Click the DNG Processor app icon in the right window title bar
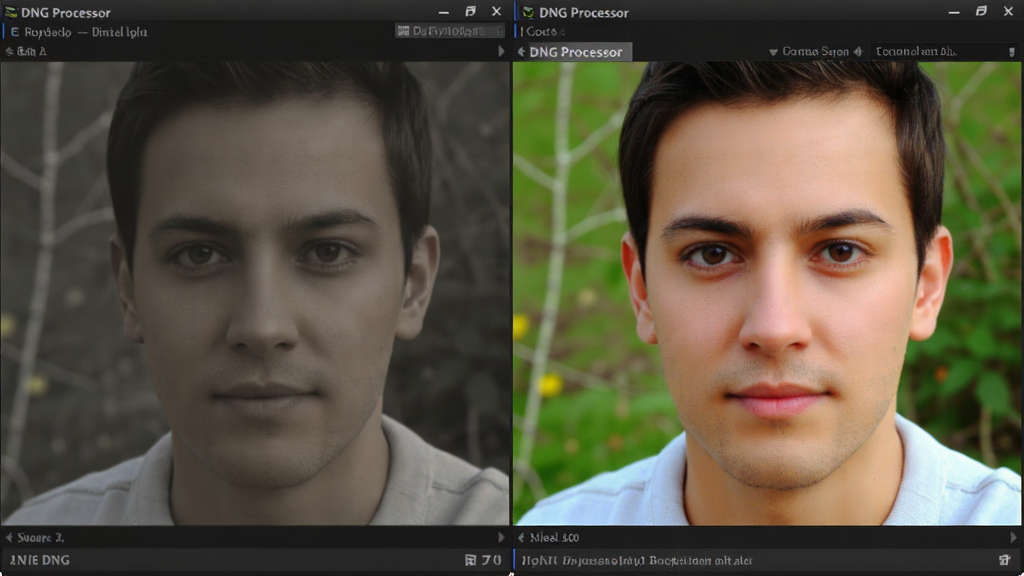The image size is (1024, 576). (x=528, y=12)
